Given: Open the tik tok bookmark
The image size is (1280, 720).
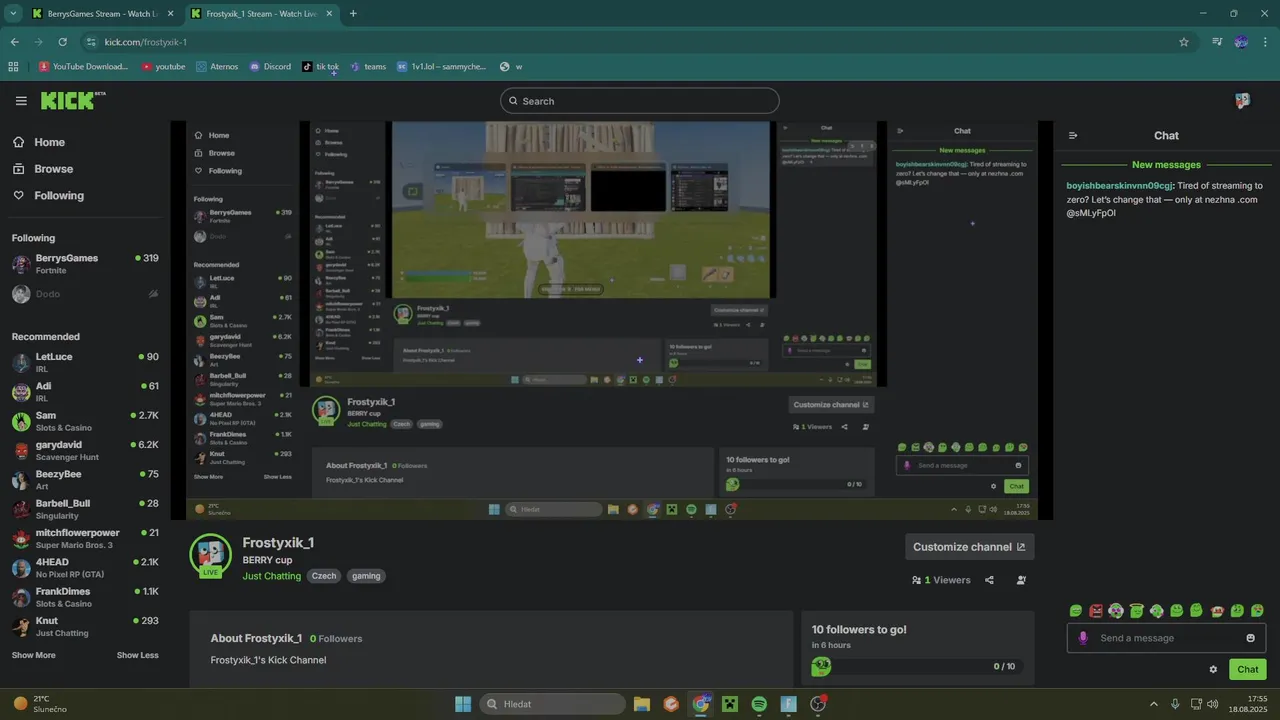Looking at the screenshot, I should pos(321,67).
